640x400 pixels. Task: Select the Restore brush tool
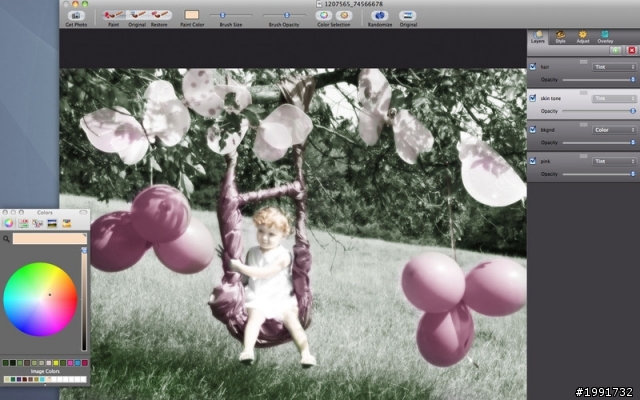pyautogui.click(x=159, y=14)
